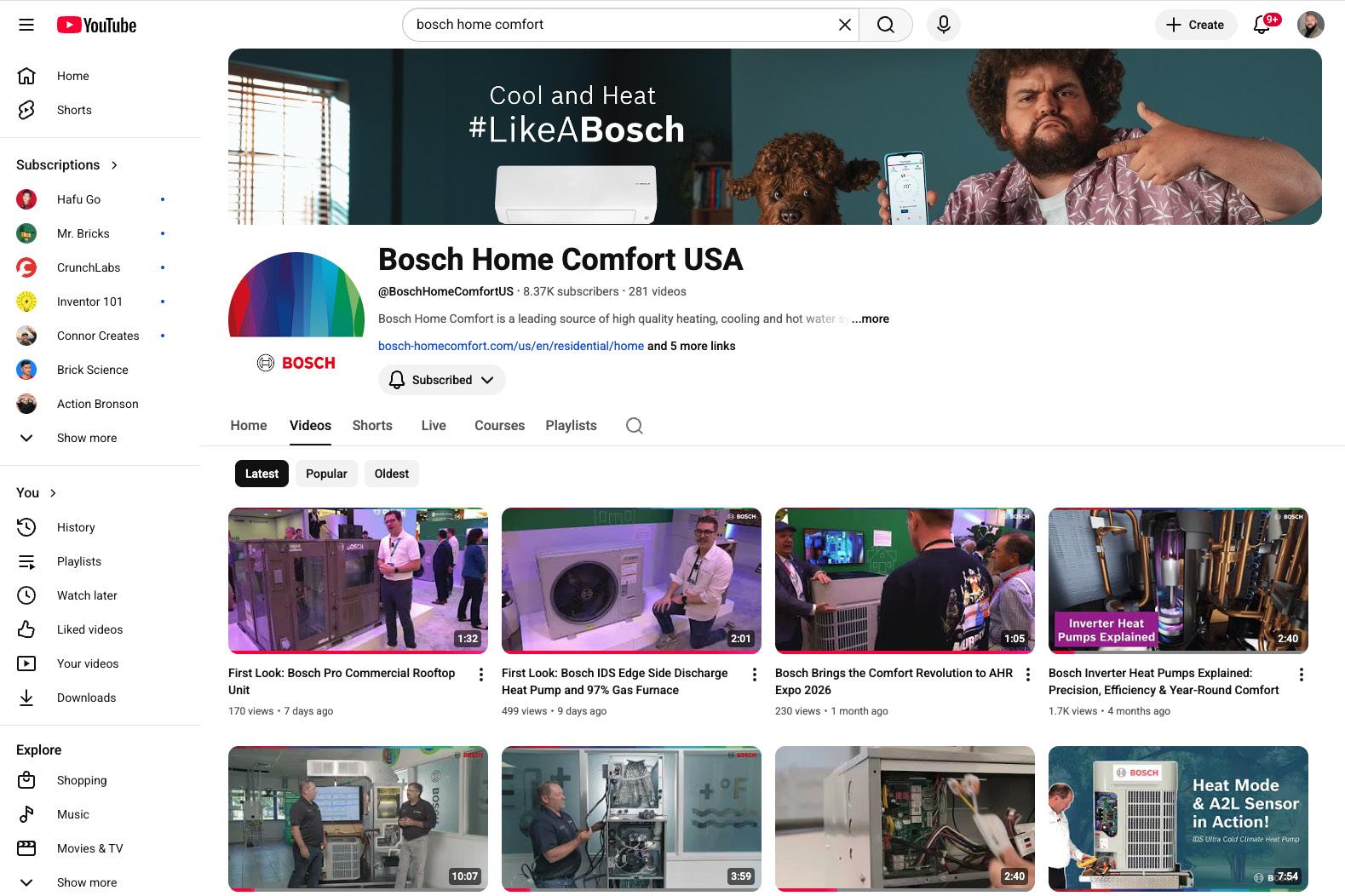
Task: Search within the channel
Action: [635, 425]
